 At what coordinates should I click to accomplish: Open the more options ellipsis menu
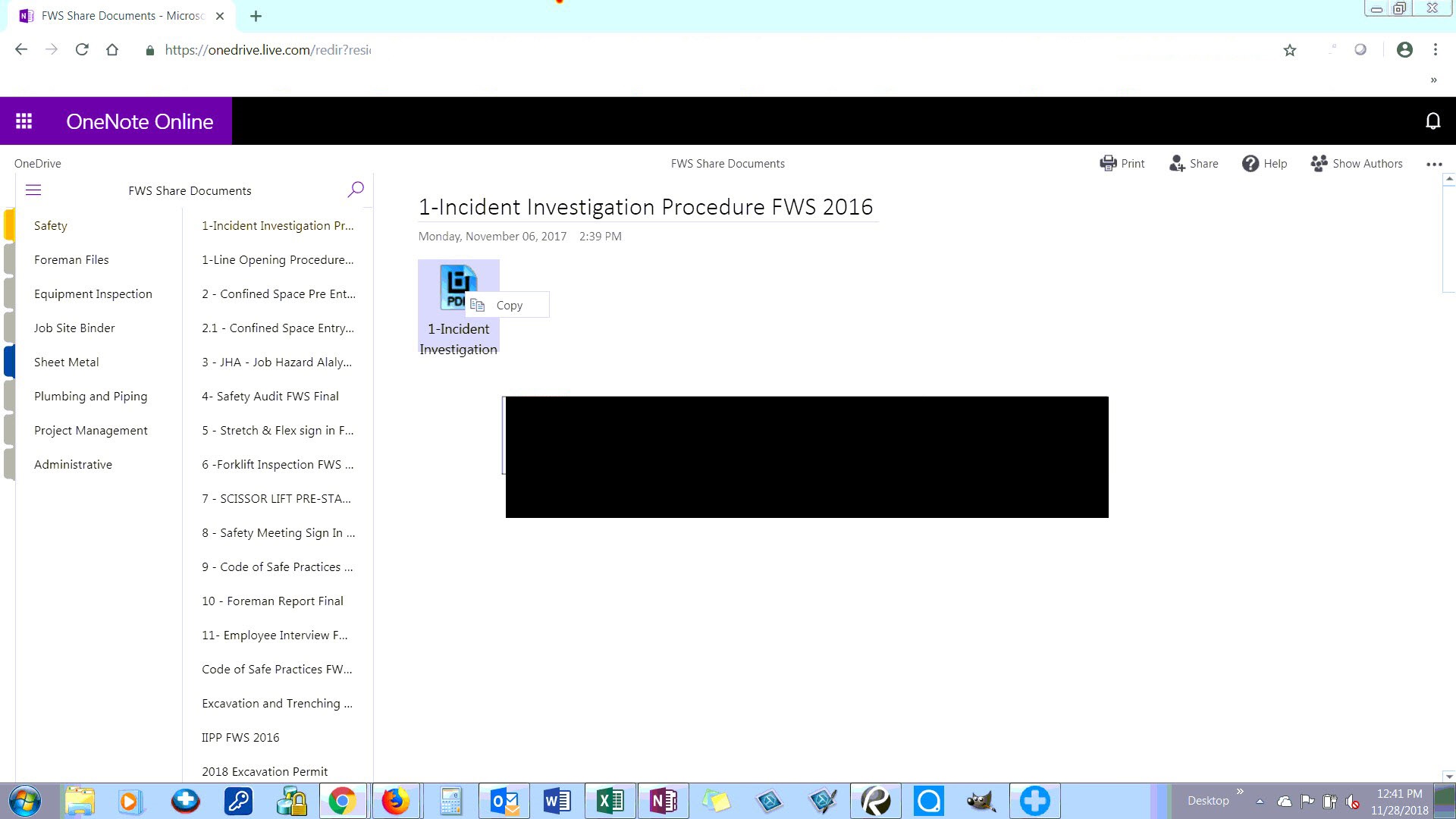tap(1433, 164)
